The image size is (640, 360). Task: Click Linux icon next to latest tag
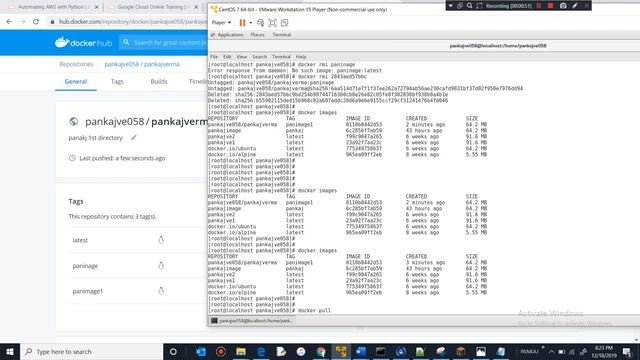(x=161, y=240)
